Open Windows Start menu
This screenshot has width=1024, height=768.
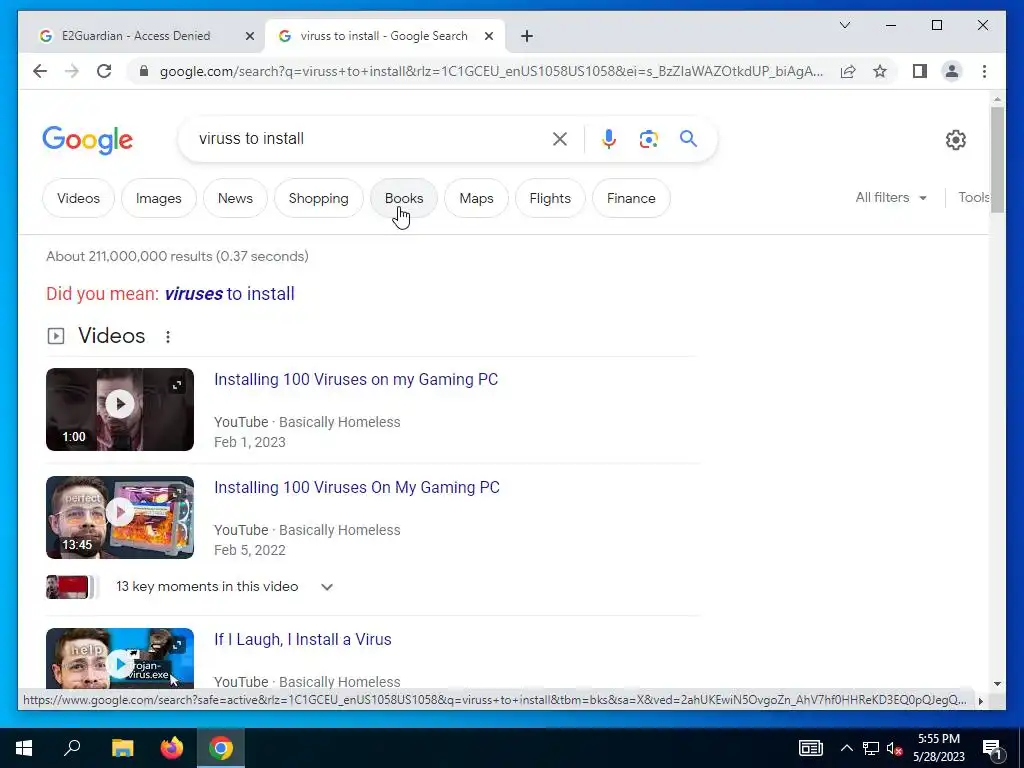click(x=24, y=748)
